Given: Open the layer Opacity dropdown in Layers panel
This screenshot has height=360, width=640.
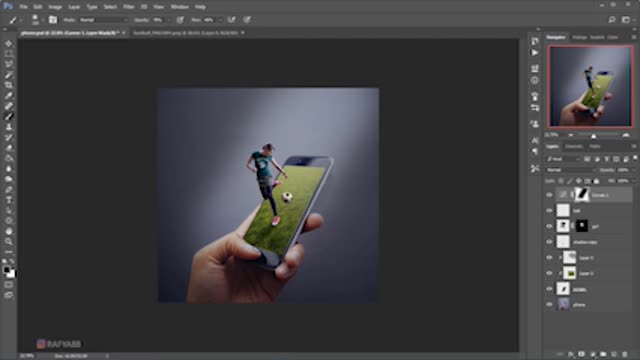Looking at the screenshot, I should pyautogui.click(x=633, y=170).
